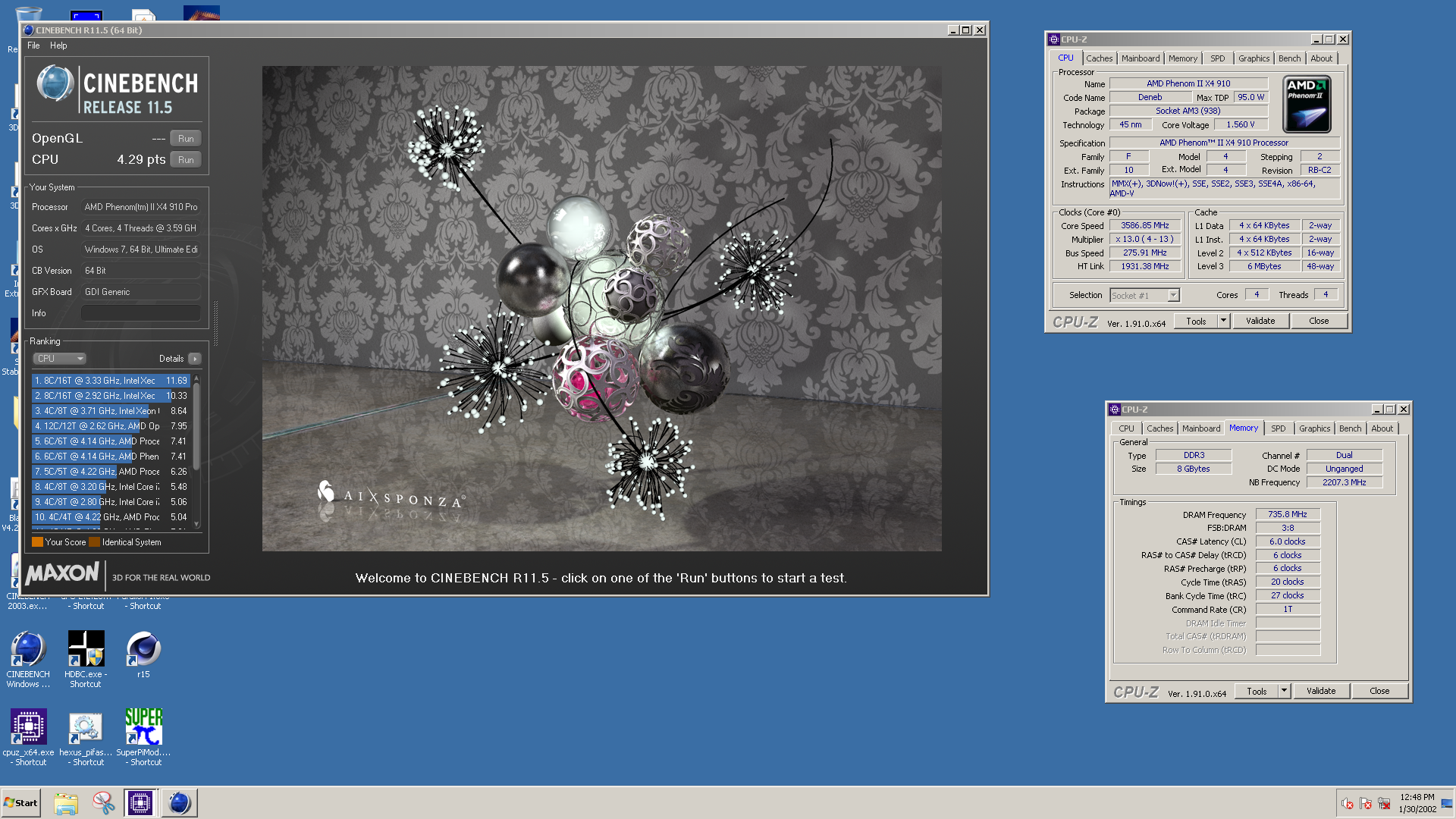Click the DRAM Frequency value 735.8 MHz

click(1288, 514)
